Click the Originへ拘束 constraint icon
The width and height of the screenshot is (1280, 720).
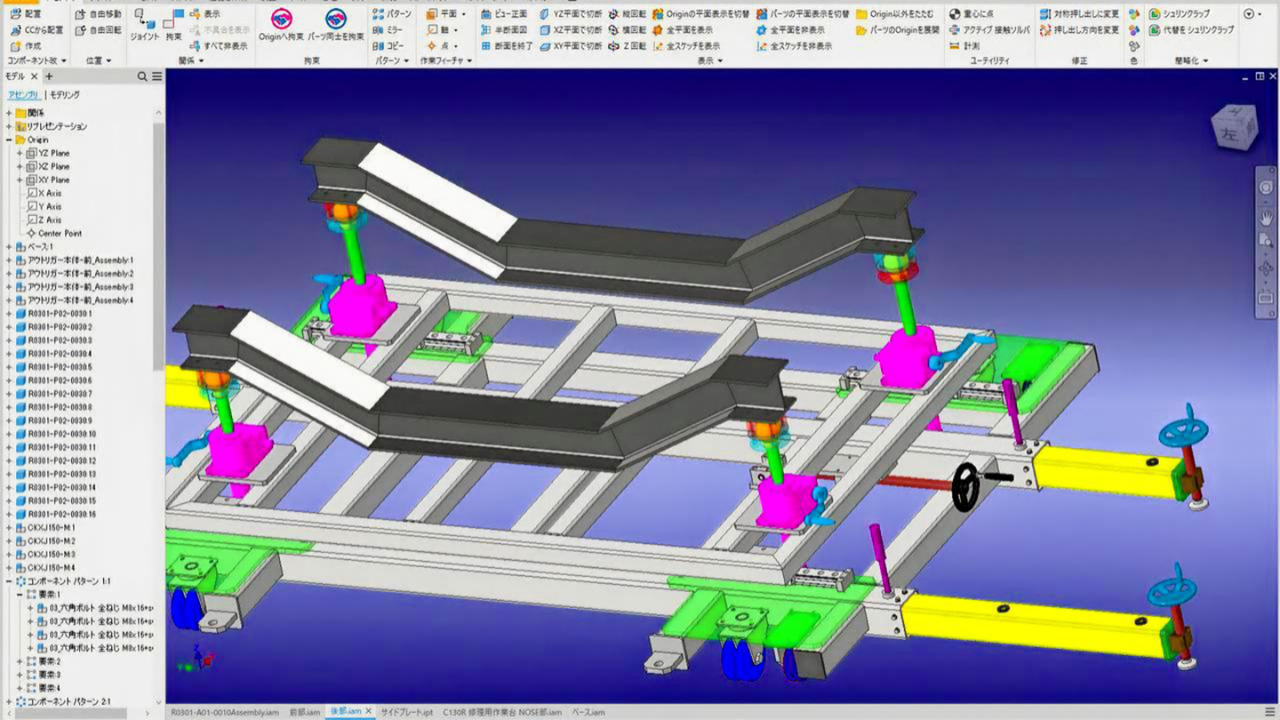click(x=281, y=26)
